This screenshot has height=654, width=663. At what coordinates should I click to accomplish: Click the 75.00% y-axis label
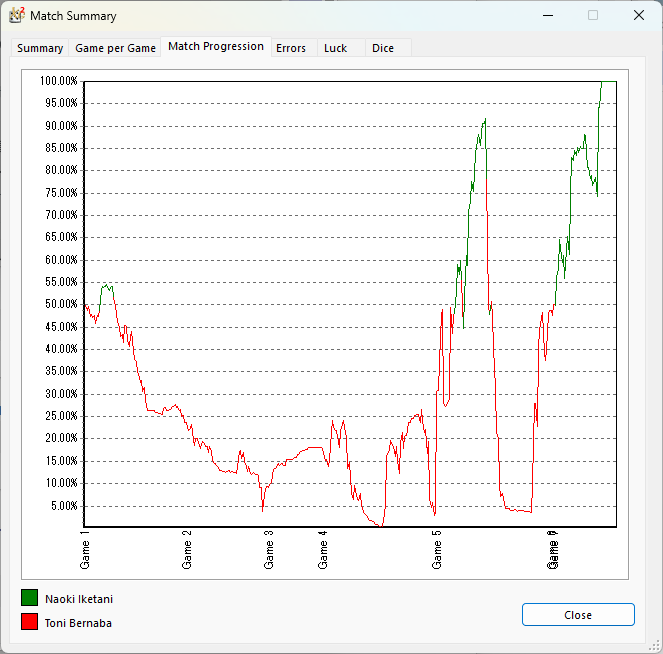point(61,193)
